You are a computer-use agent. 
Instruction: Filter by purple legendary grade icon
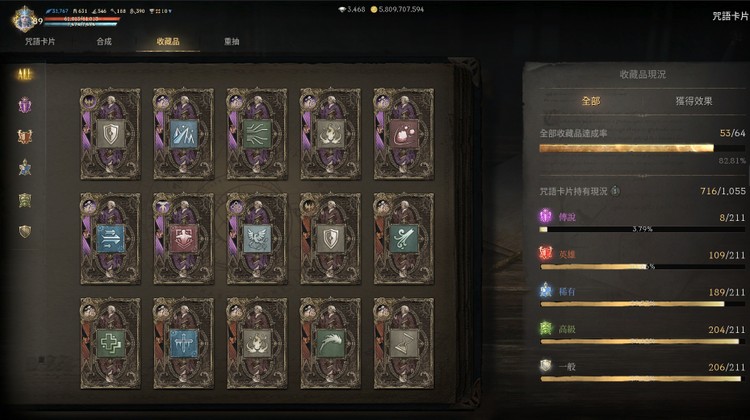pos(25,105)
